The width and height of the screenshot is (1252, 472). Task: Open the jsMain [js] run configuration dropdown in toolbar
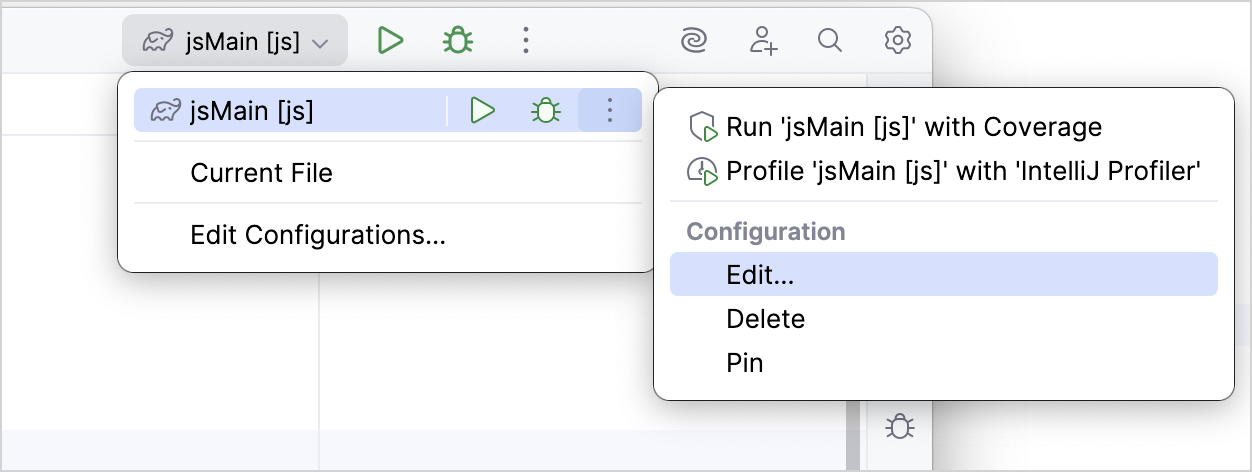[235, 41]
